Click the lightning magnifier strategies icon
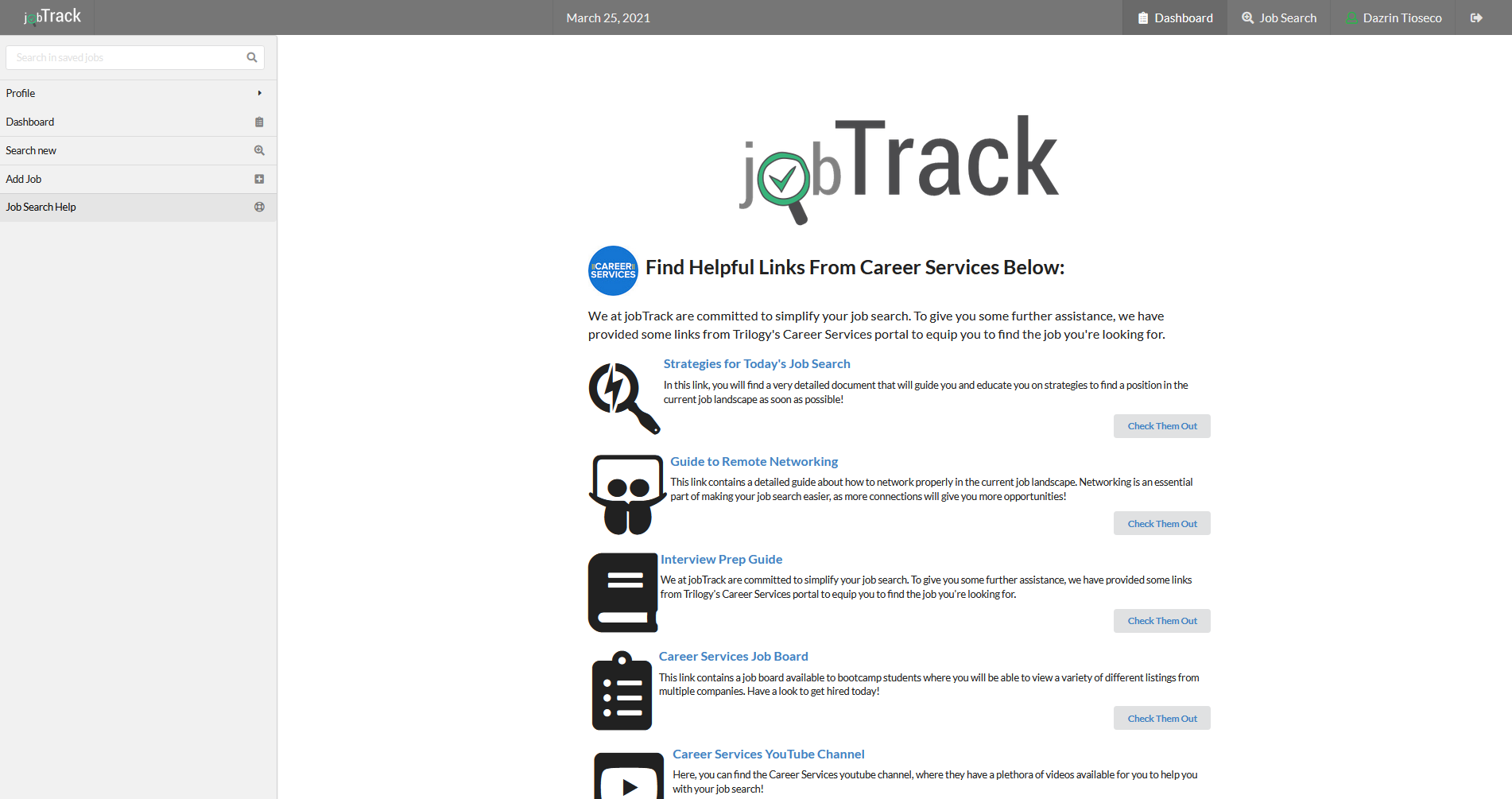 pyautogui.click(x=625, y=398)
